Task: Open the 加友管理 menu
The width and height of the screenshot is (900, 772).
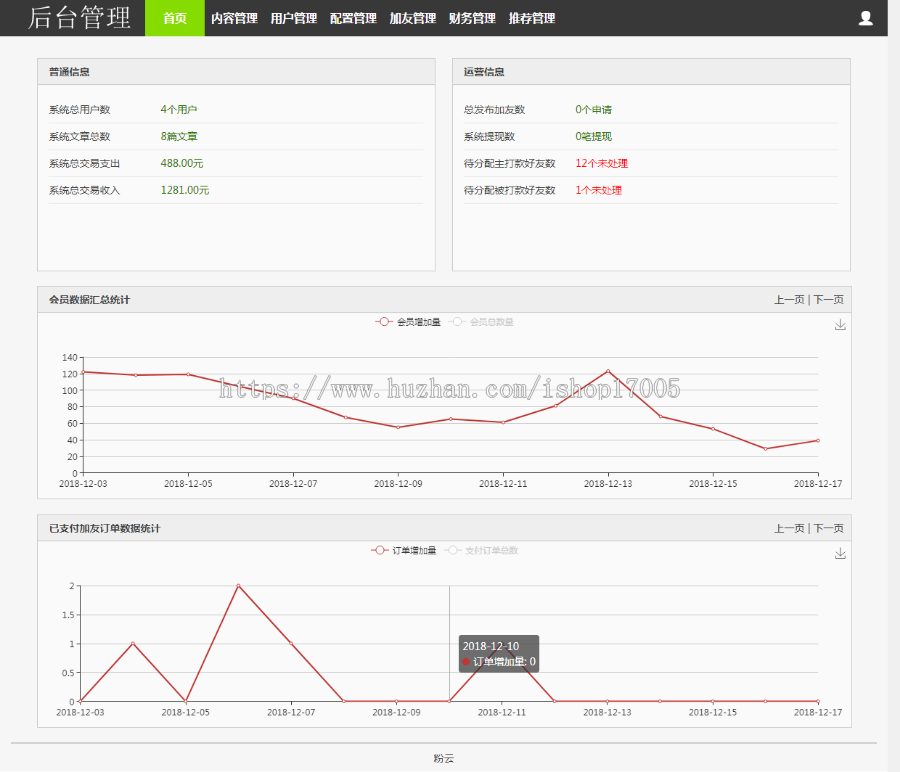Action: point(412,18)
